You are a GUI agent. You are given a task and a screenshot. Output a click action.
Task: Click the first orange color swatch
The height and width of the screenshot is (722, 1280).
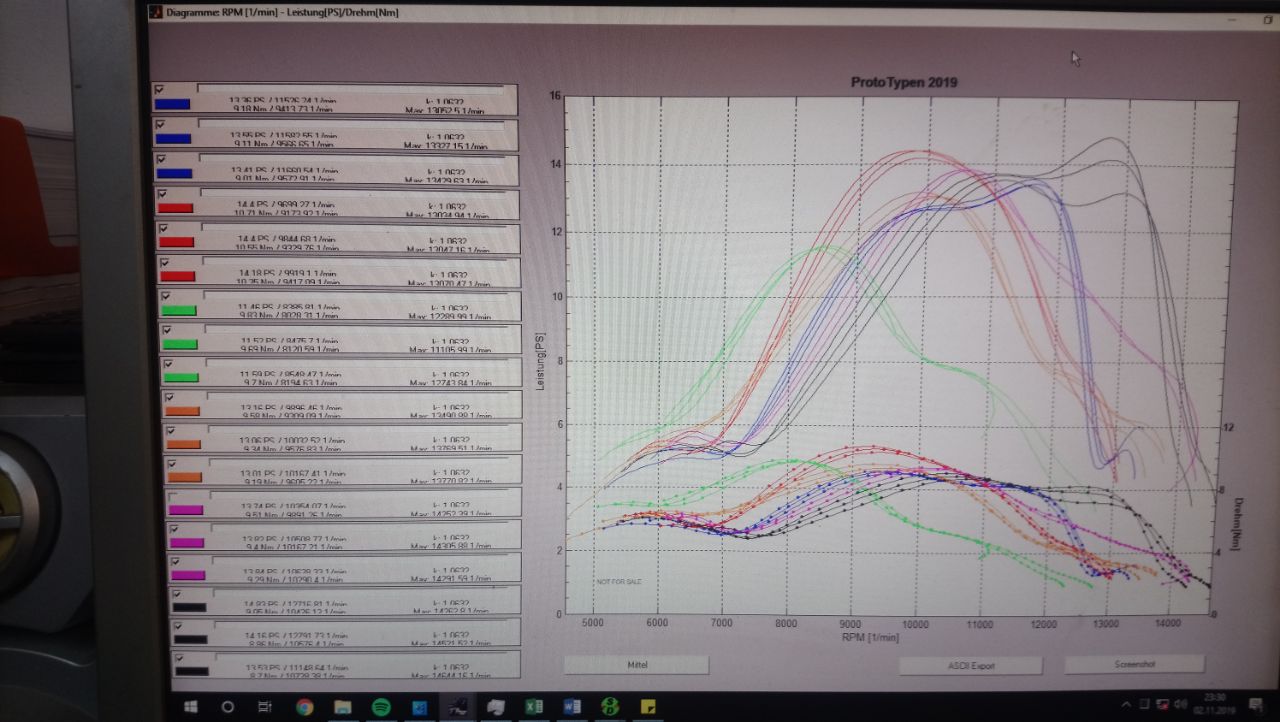pos(183,411)
